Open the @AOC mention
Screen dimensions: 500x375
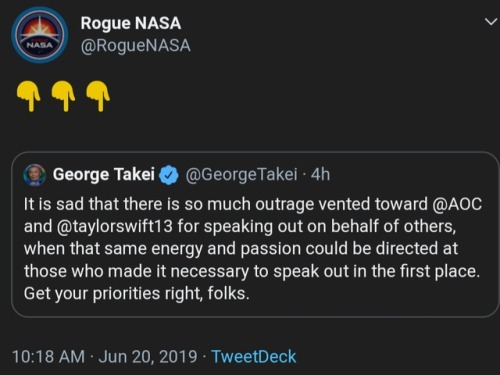[457, 204]
